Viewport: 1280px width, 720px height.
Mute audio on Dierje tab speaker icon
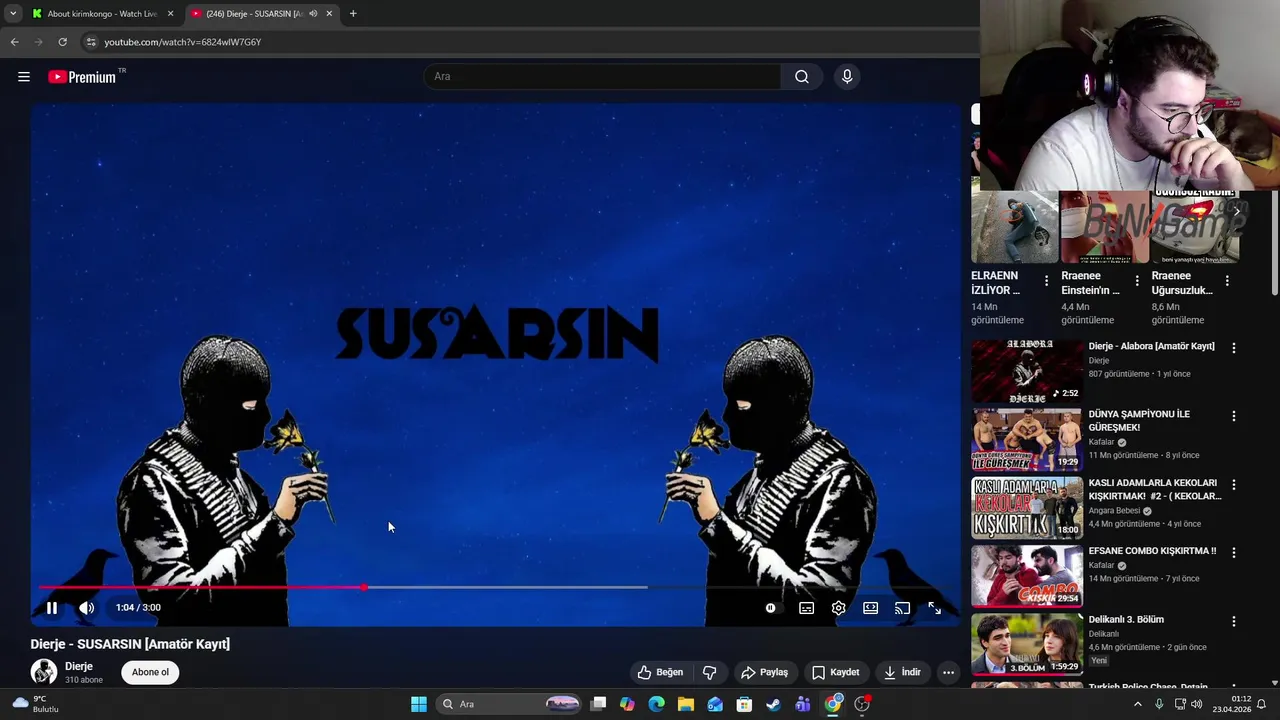point(313,14)
